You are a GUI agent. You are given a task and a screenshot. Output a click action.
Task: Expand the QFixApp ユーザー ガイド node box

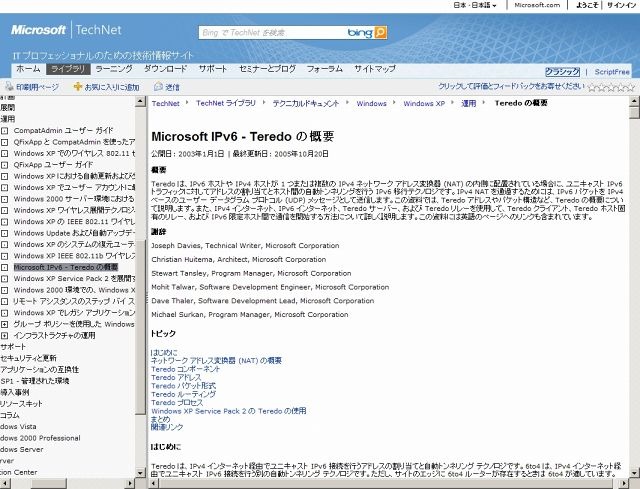coord(4,165)
